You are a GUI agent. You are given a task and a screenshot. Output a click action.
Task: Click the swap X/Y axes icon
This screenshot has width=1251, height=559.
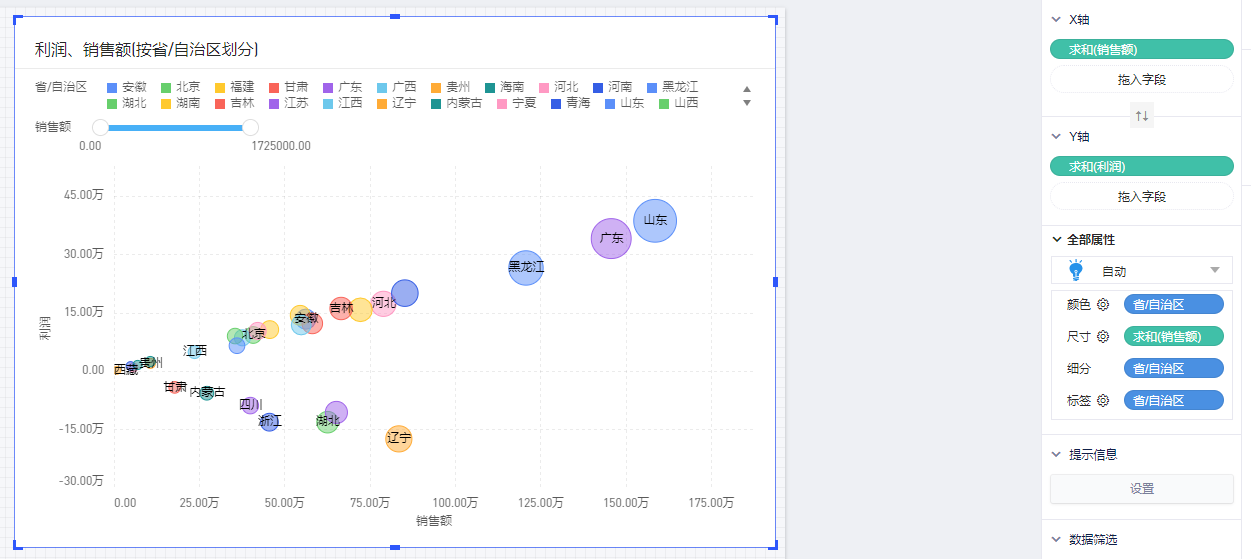1141,117
